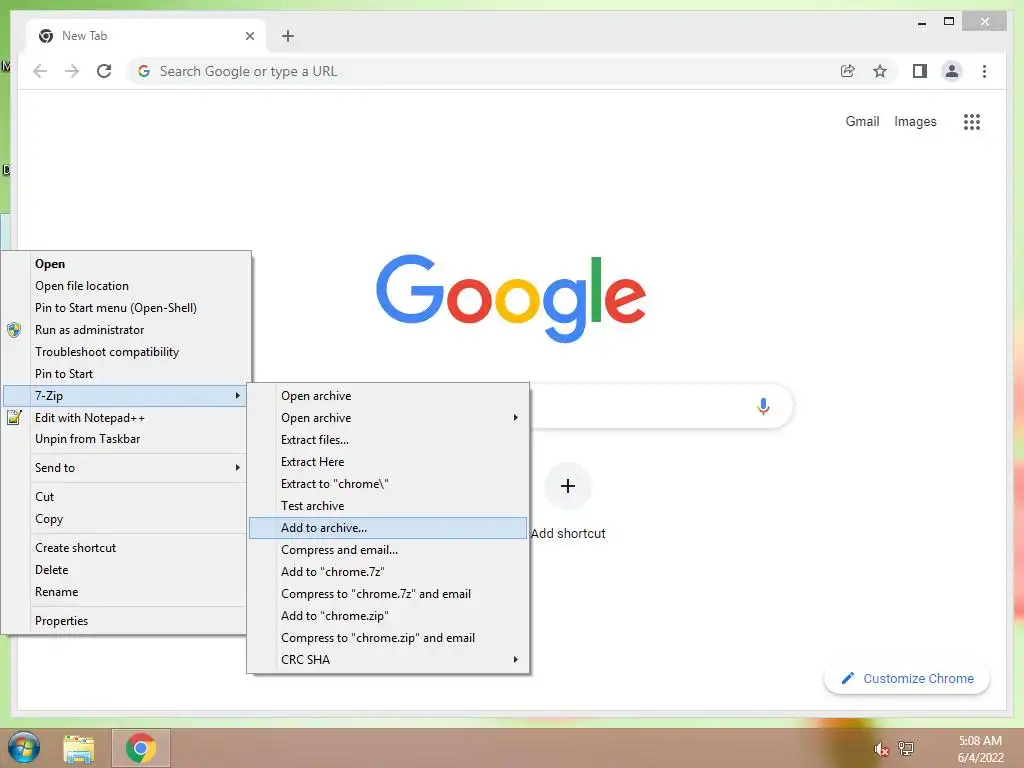Choose Extract to "chrome\"
Viewport: 1024px width, 768px height.
[x=388, y=484]
